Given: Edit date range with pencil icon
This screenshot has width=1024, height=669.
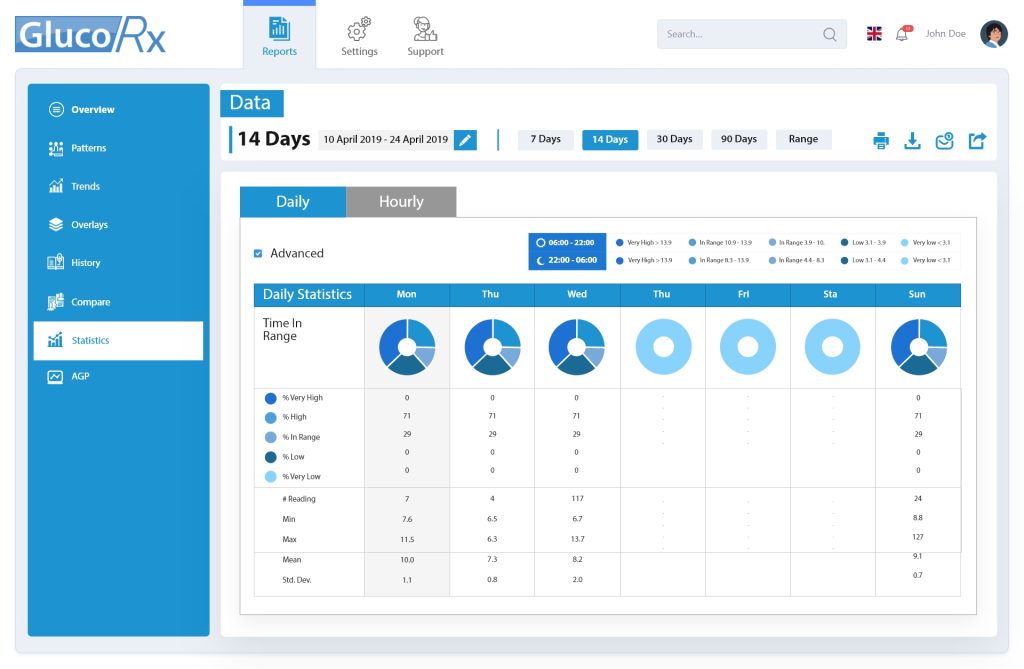Looking at the screenshot, I should point(465,140).
